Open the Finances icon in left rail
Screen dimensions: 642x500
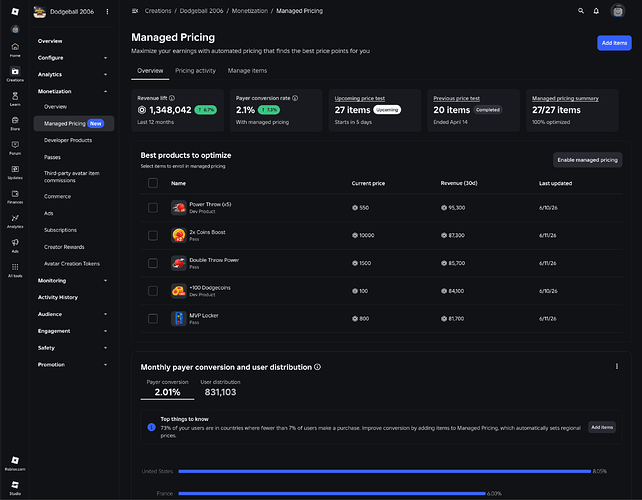[x=15, y=197]
